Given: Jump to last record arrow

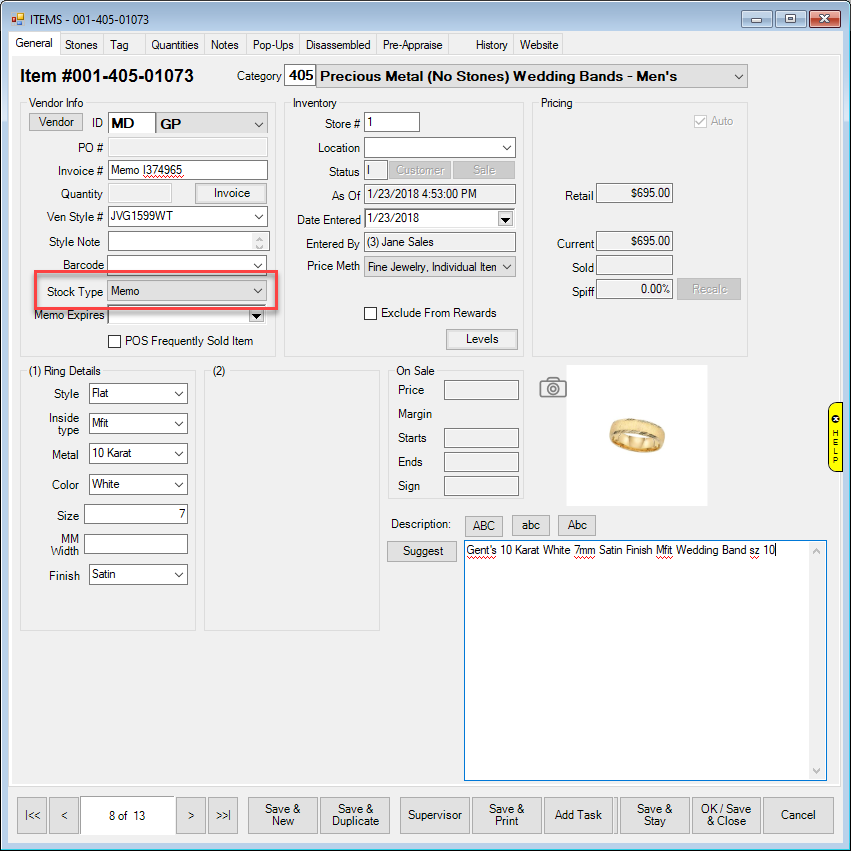Looking at the screenshot, I should 223,815.
